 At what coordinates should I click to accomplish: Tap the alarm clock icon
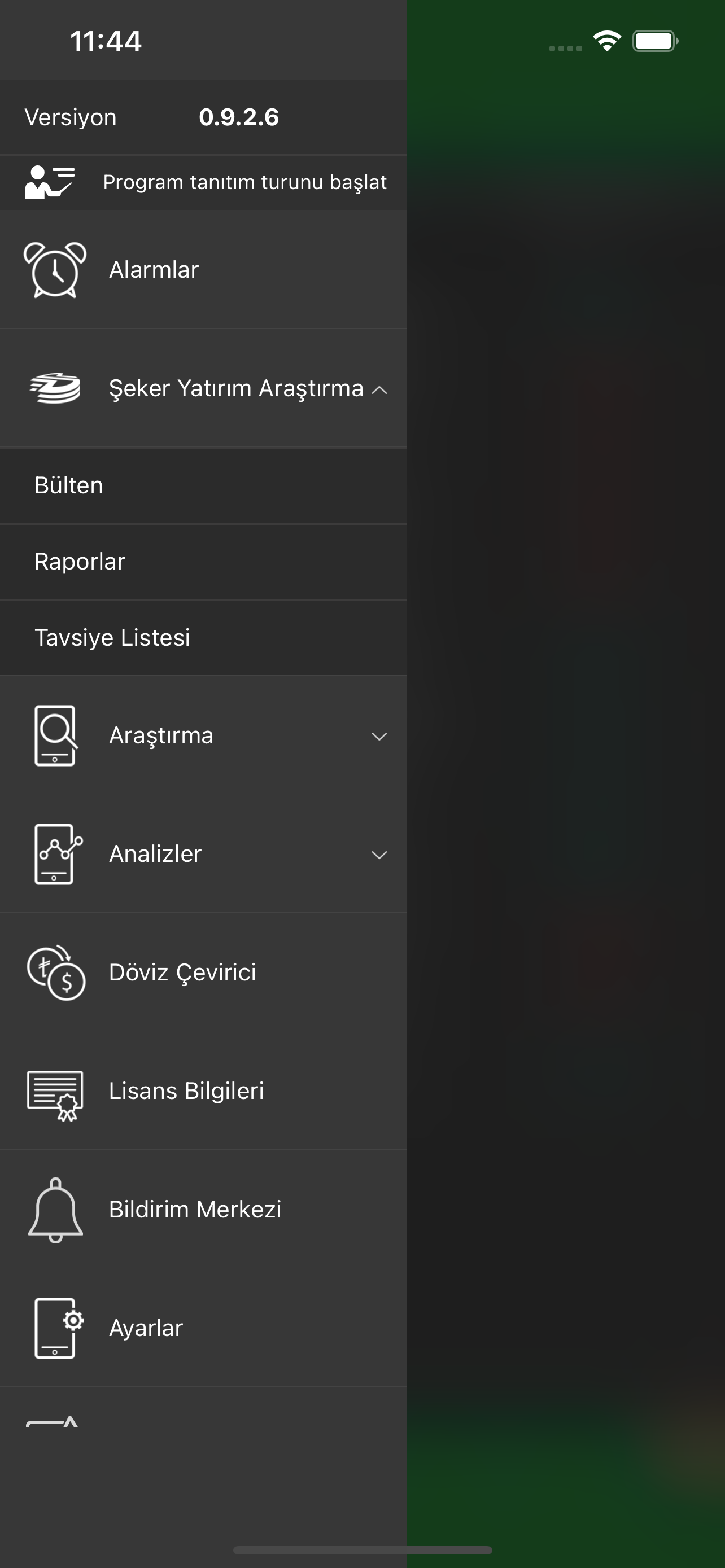55,270
